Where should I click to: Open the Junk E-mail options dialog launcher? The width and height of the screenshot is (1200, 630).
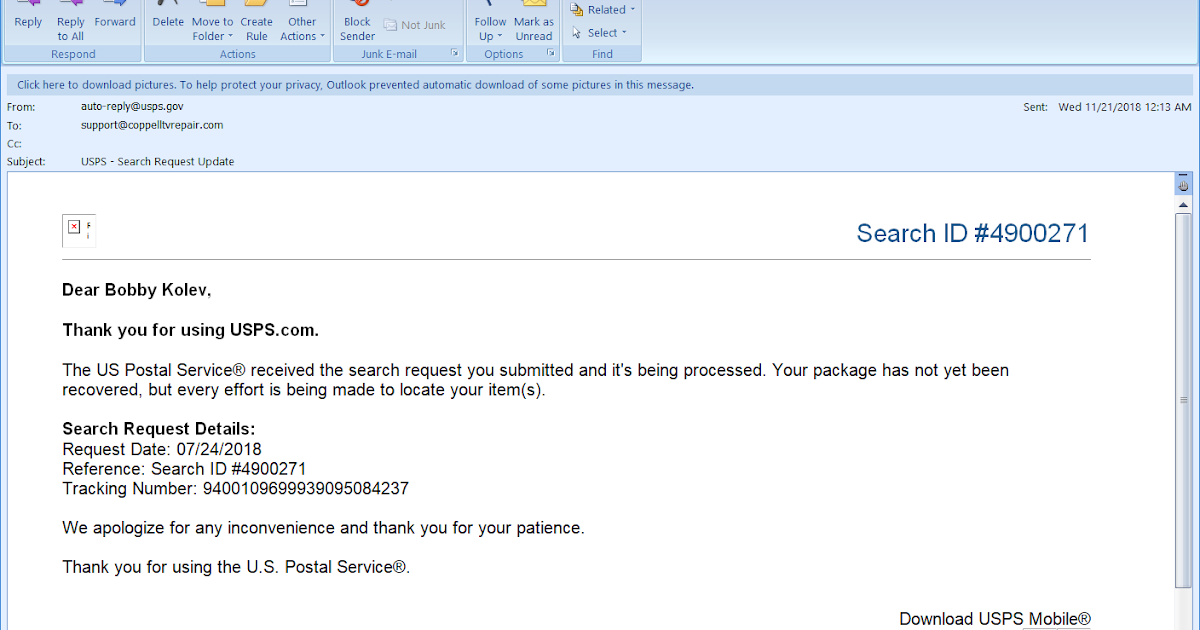[x=455, y=54]
